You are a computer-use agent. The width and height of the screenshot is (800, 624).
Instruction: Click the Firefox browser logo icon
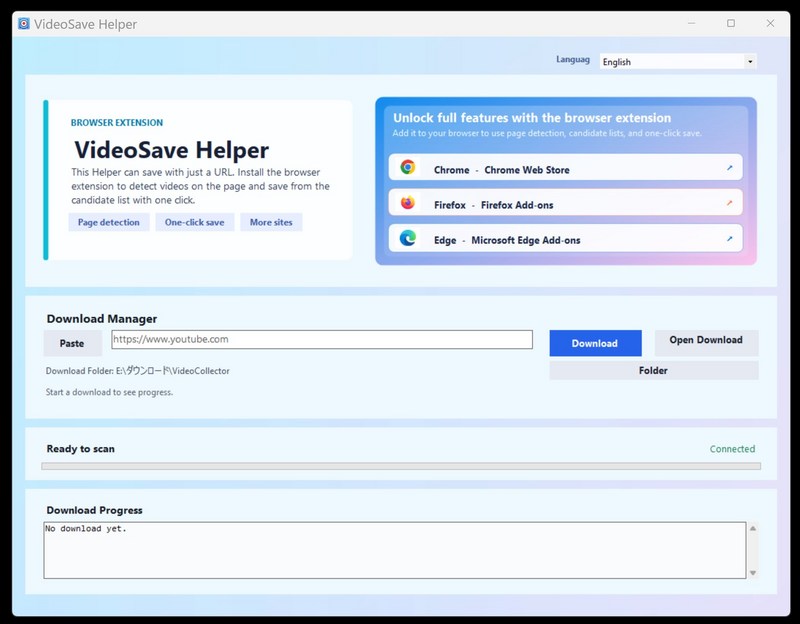(408, 203)
